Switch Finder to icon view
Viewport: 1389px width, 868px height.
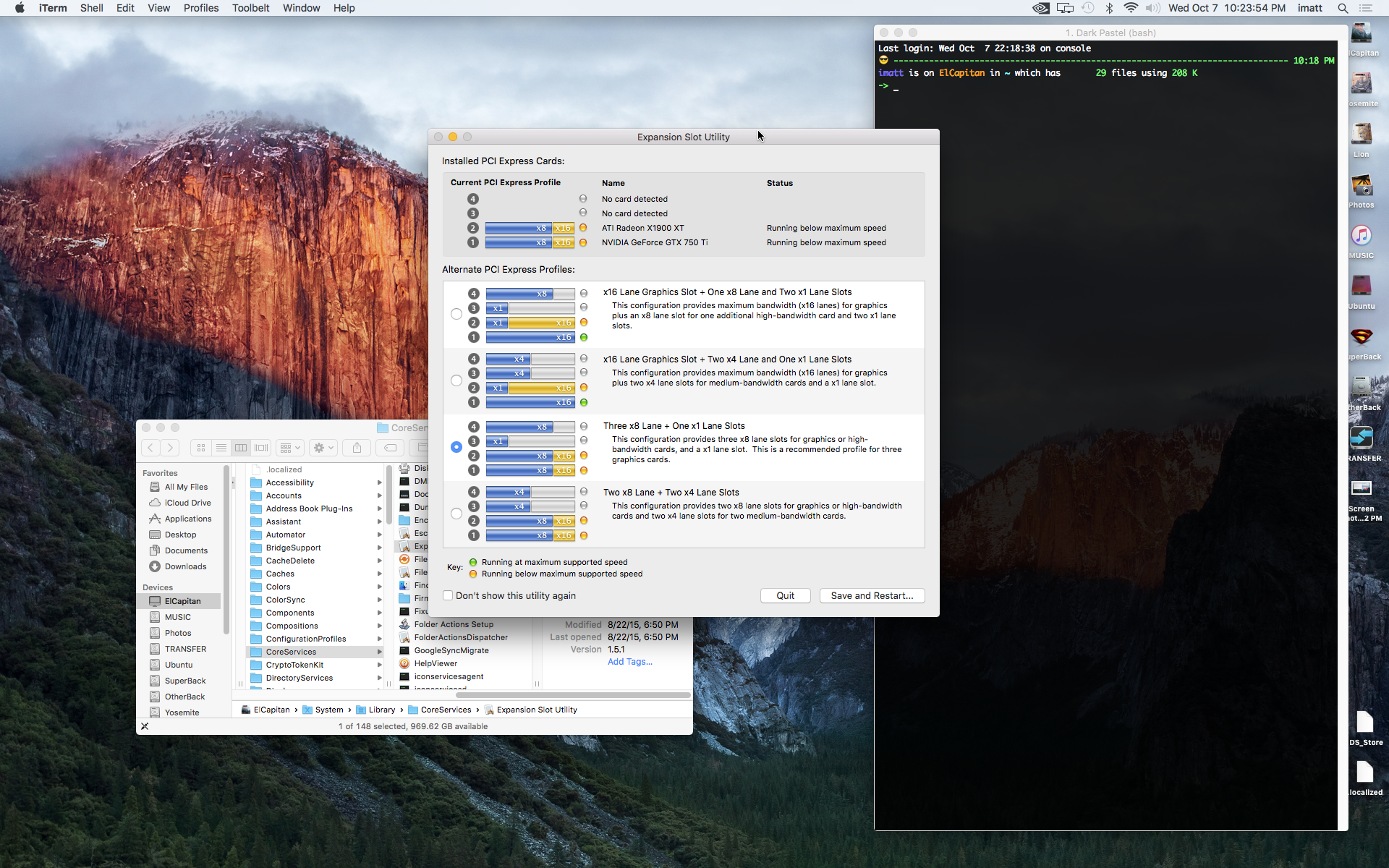coord(201,448)
